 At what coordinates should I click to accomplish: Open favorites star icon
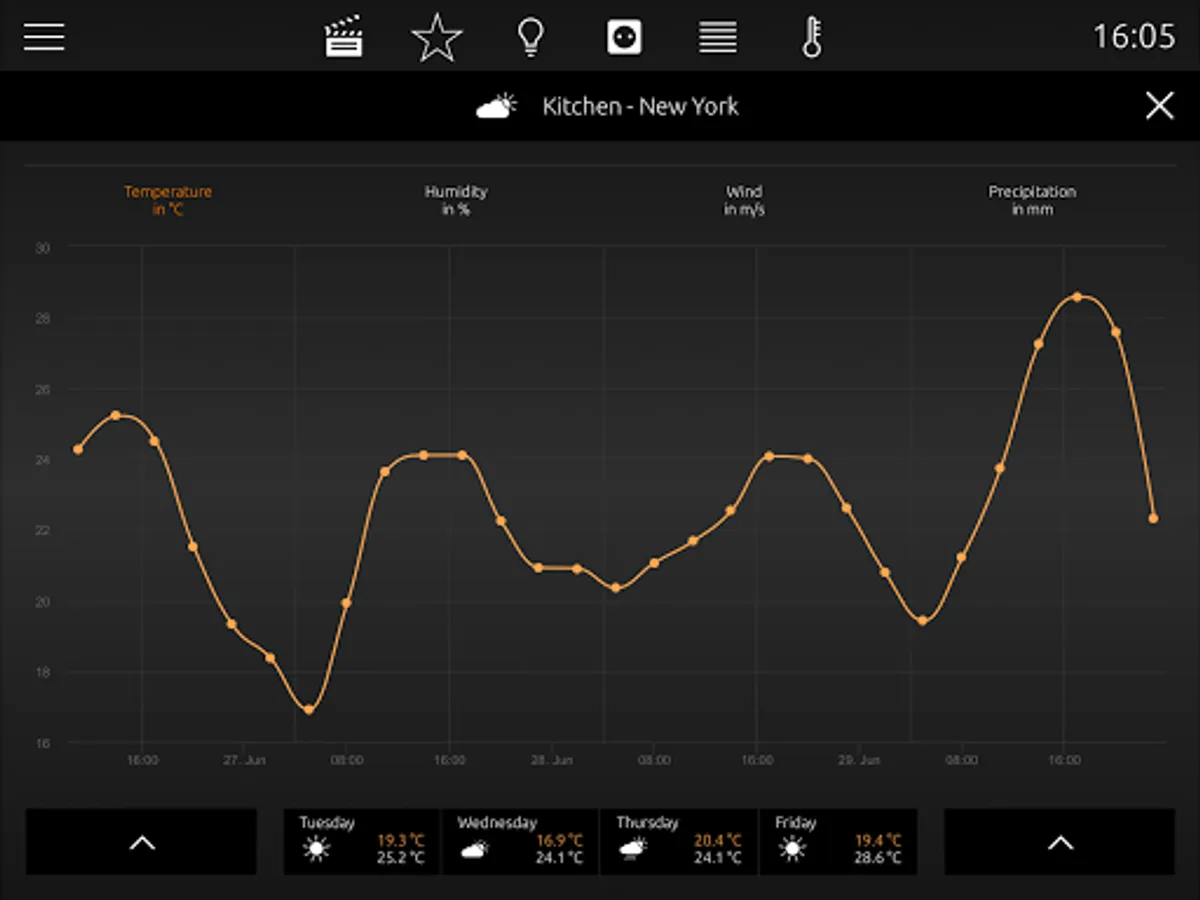click(x=437, y=38)
